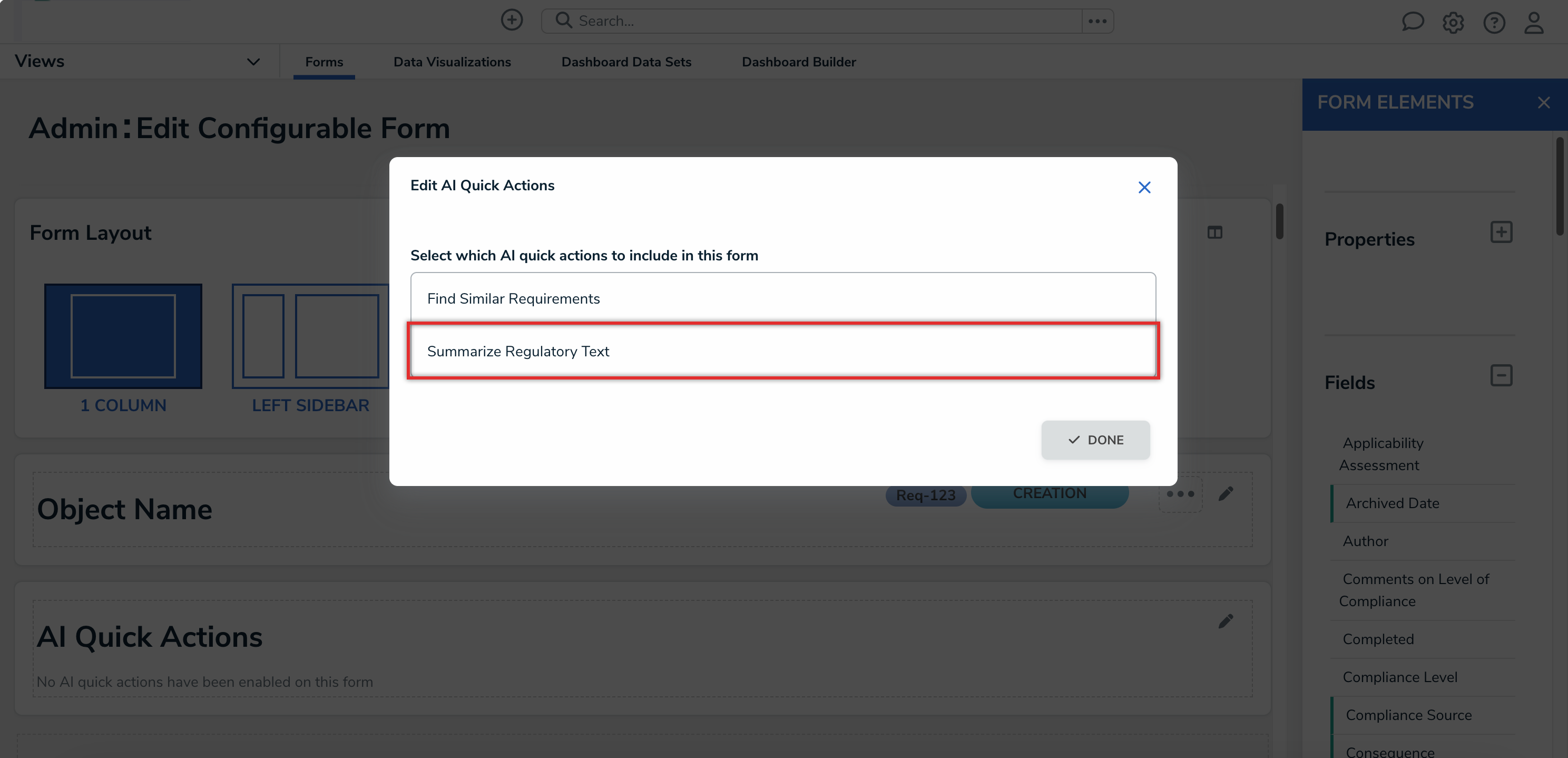Click the search bar ellipsis options
1568x758 pixels.
pyautogui.click(x=1097, y=21)
